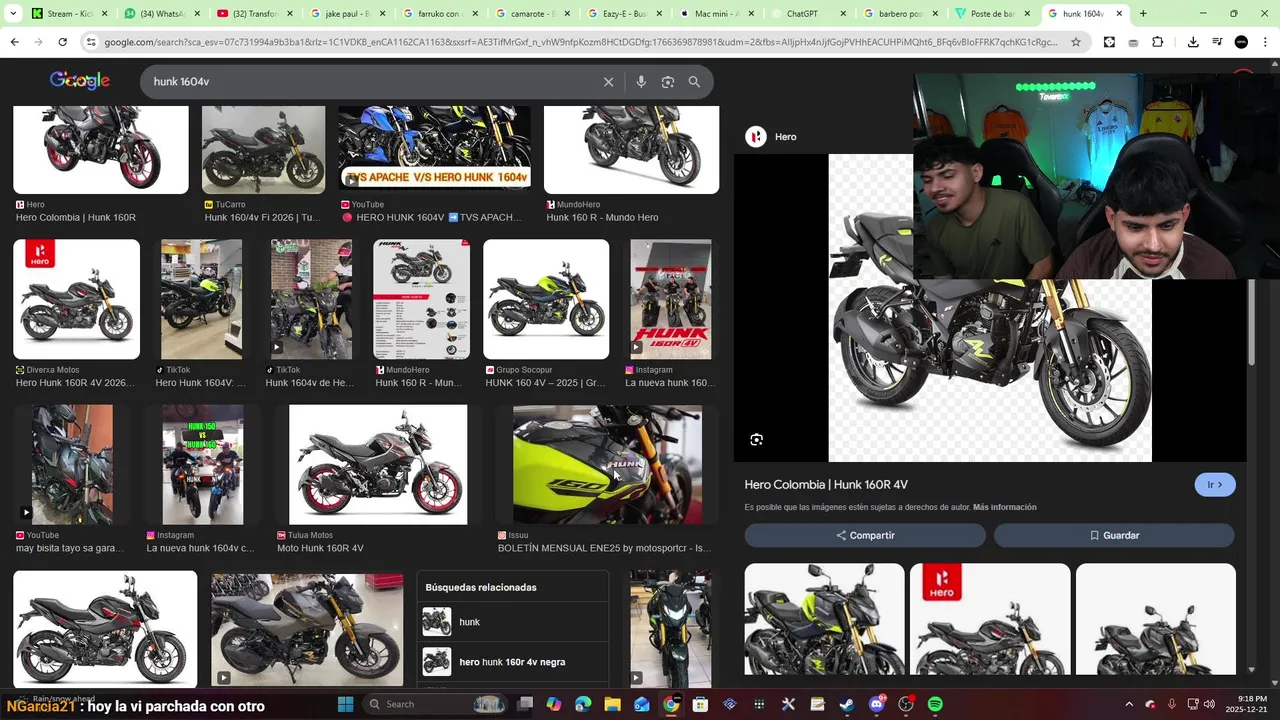This screenshot has height=720, width=1280.
Task: Open the TVS Apache v/s Hero Hunk YouTube thumbnail
Action: pyautogui.click(x=434, y=148)
